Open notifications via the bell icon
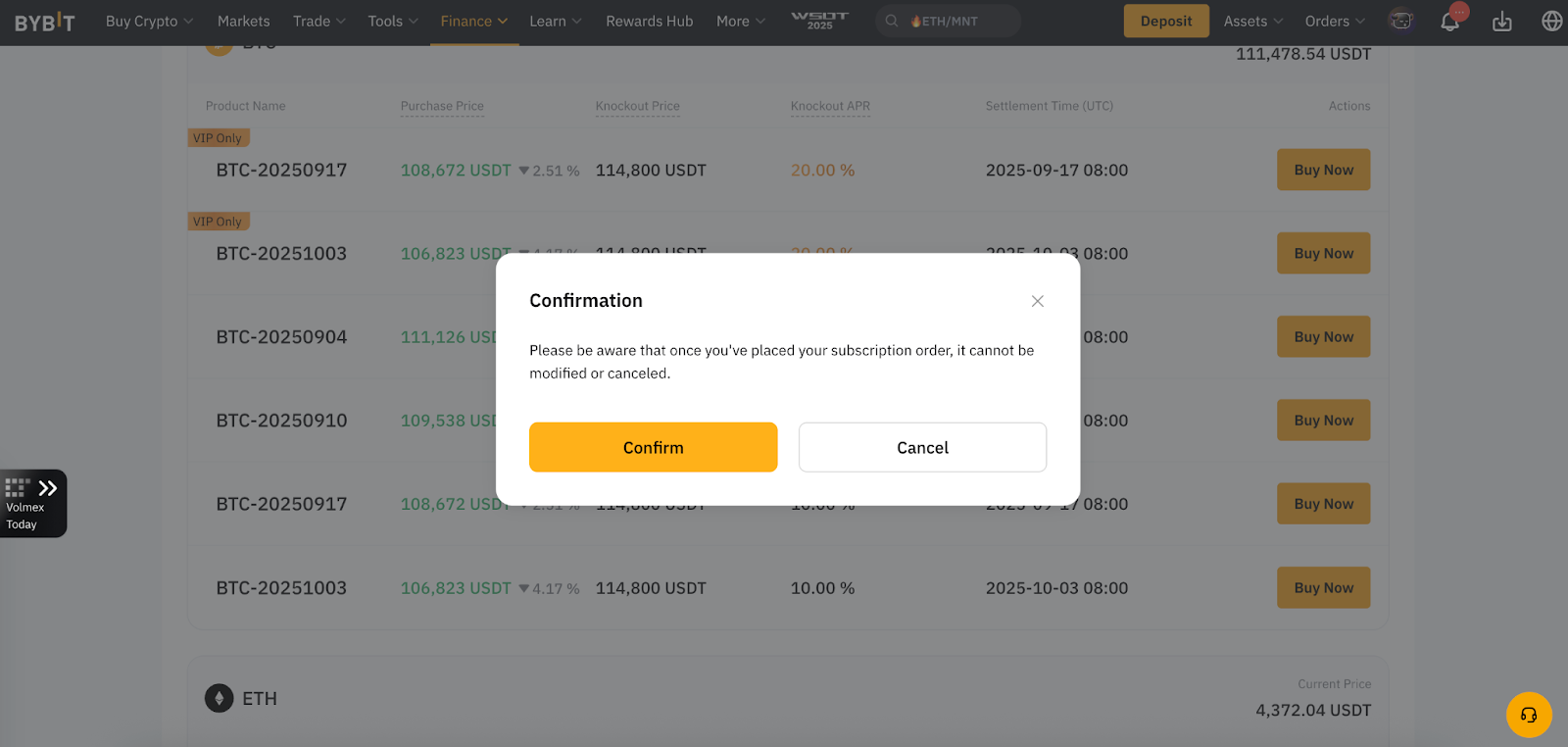Image resolution: width=1568 pixels, height=747 pixels. click(x=1450, y=20)
